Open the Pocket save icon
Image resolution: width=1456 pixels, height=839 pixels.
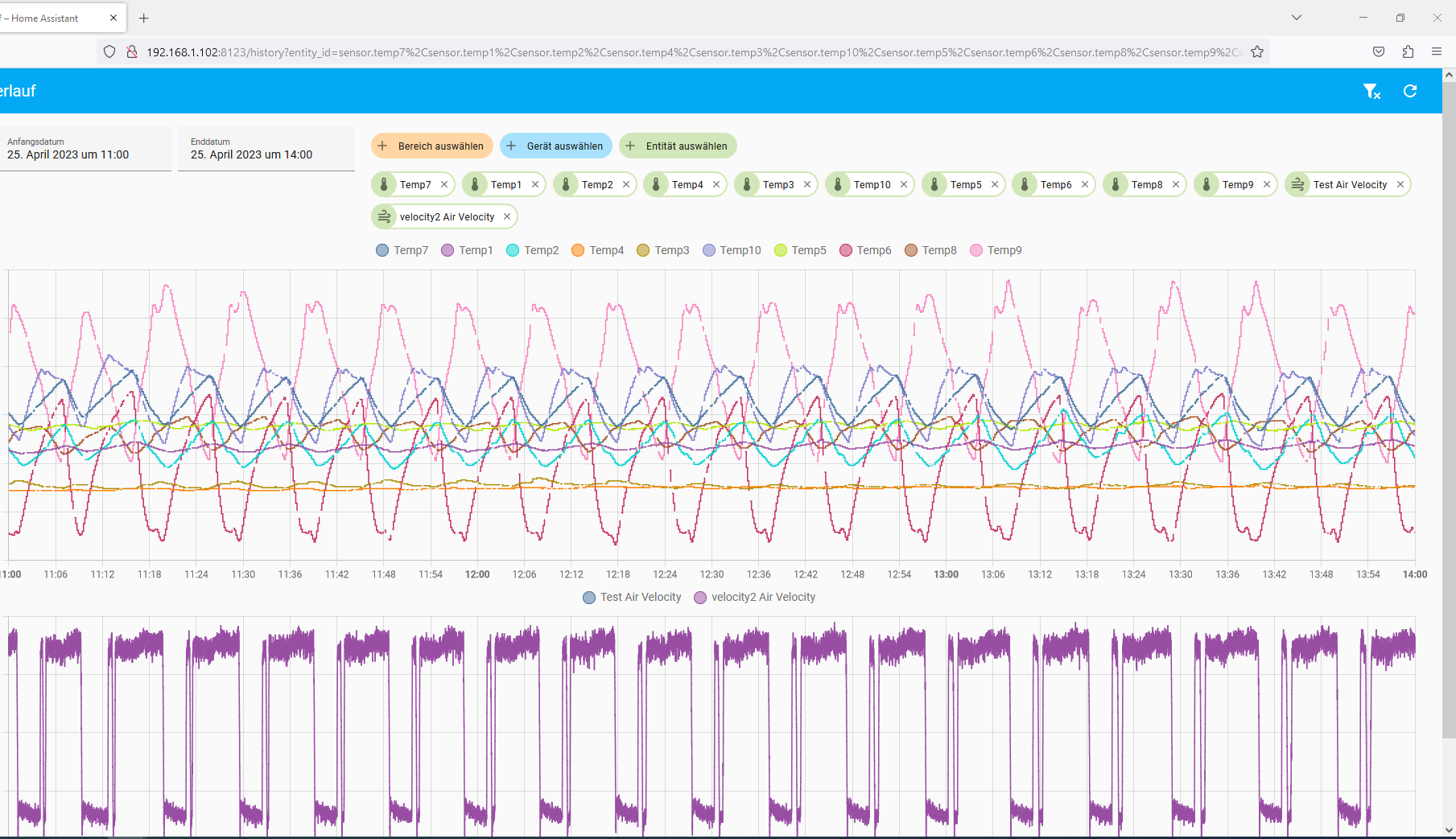click(x=1379, y=51)
